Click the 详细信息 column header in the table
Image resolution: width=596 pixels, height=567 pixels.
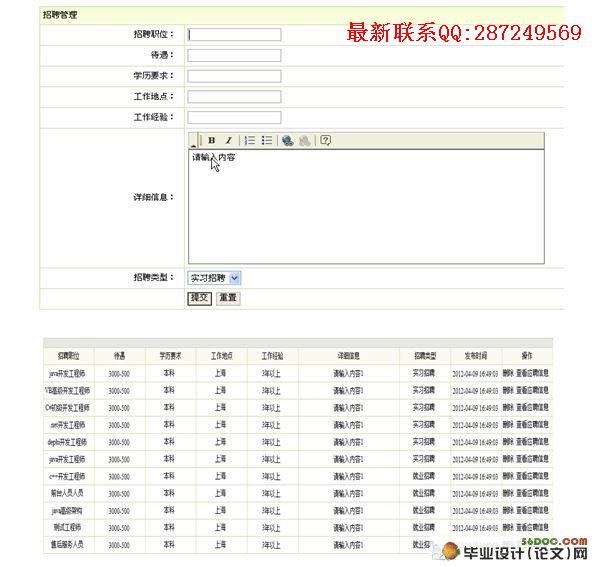[x=349, y=356]
